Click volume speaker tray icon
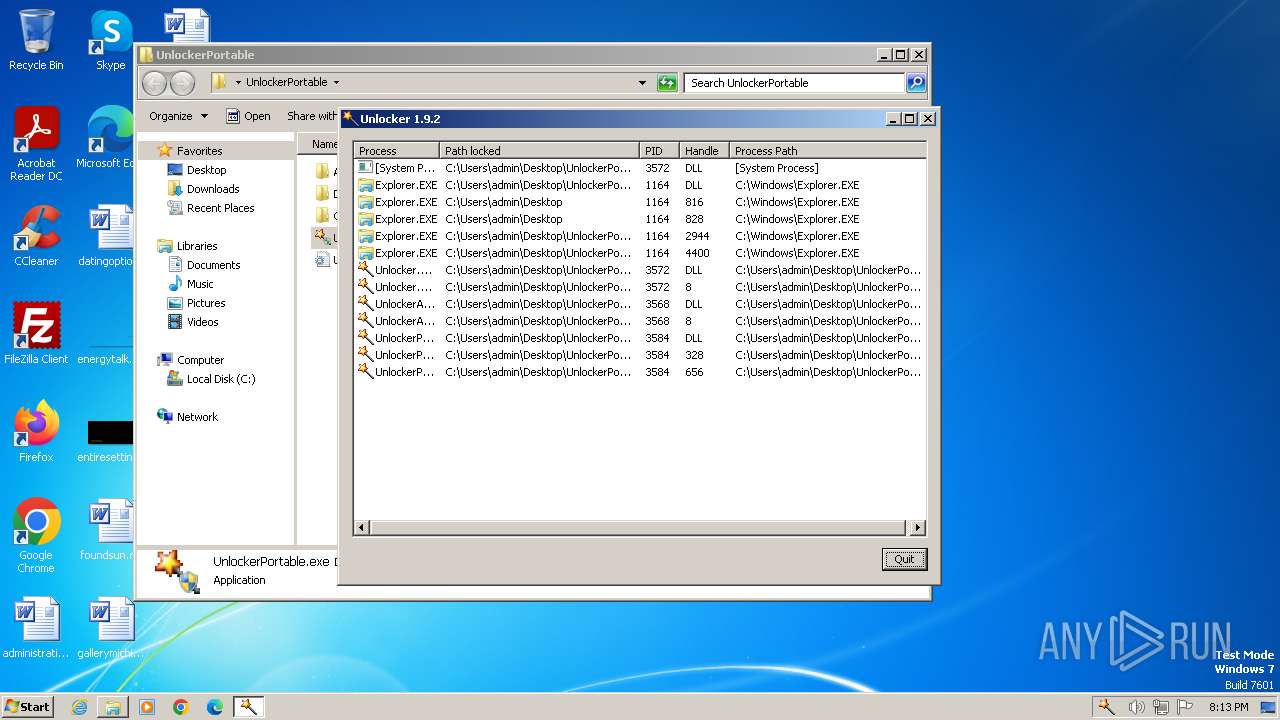This screenshot has height=720, width=1280. pyautogui.click(x=1136, y=707)
